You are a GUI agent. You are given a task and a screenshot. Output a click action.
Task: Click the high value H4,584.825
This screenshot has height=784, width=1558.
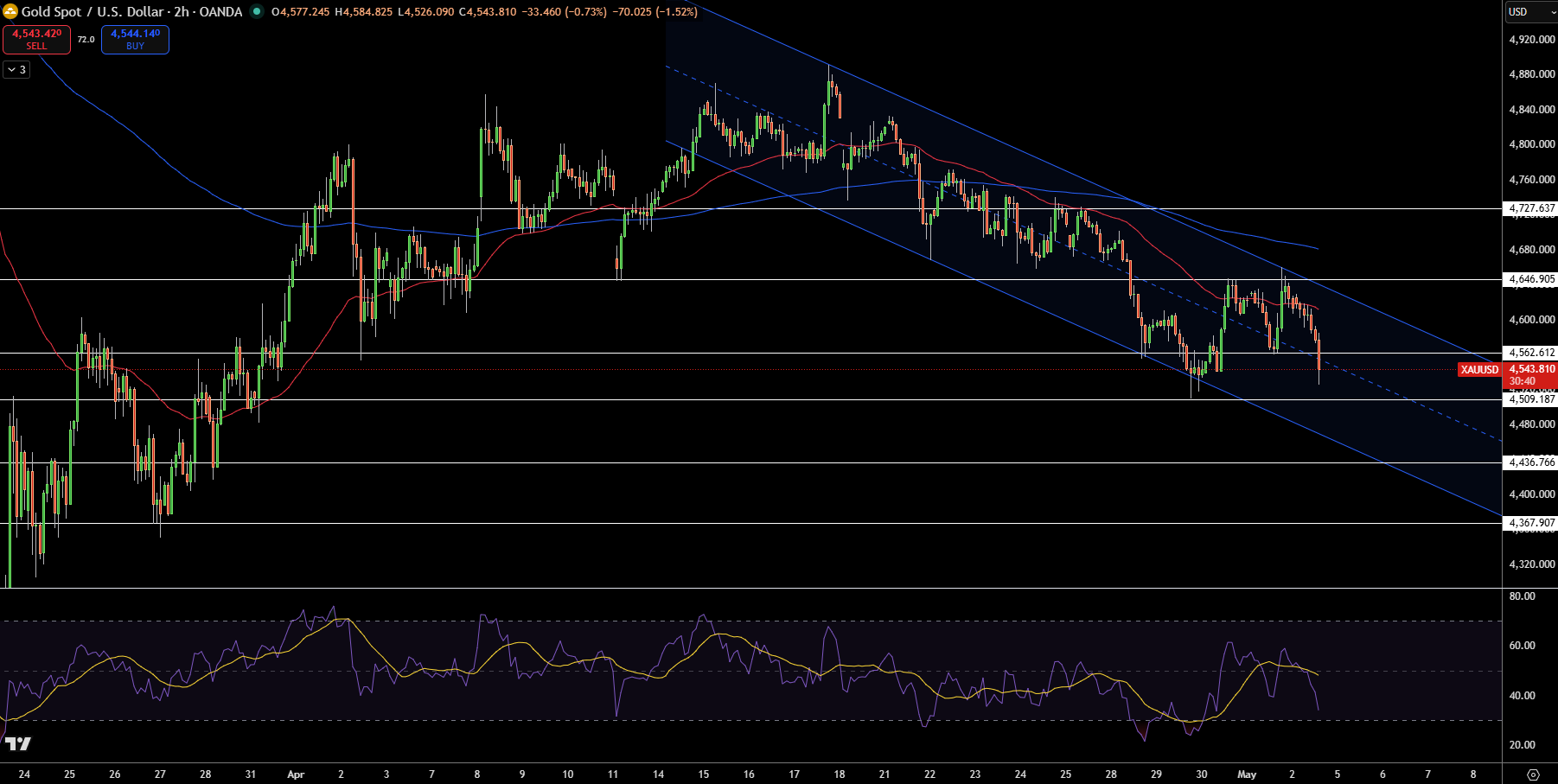[364, 12]
